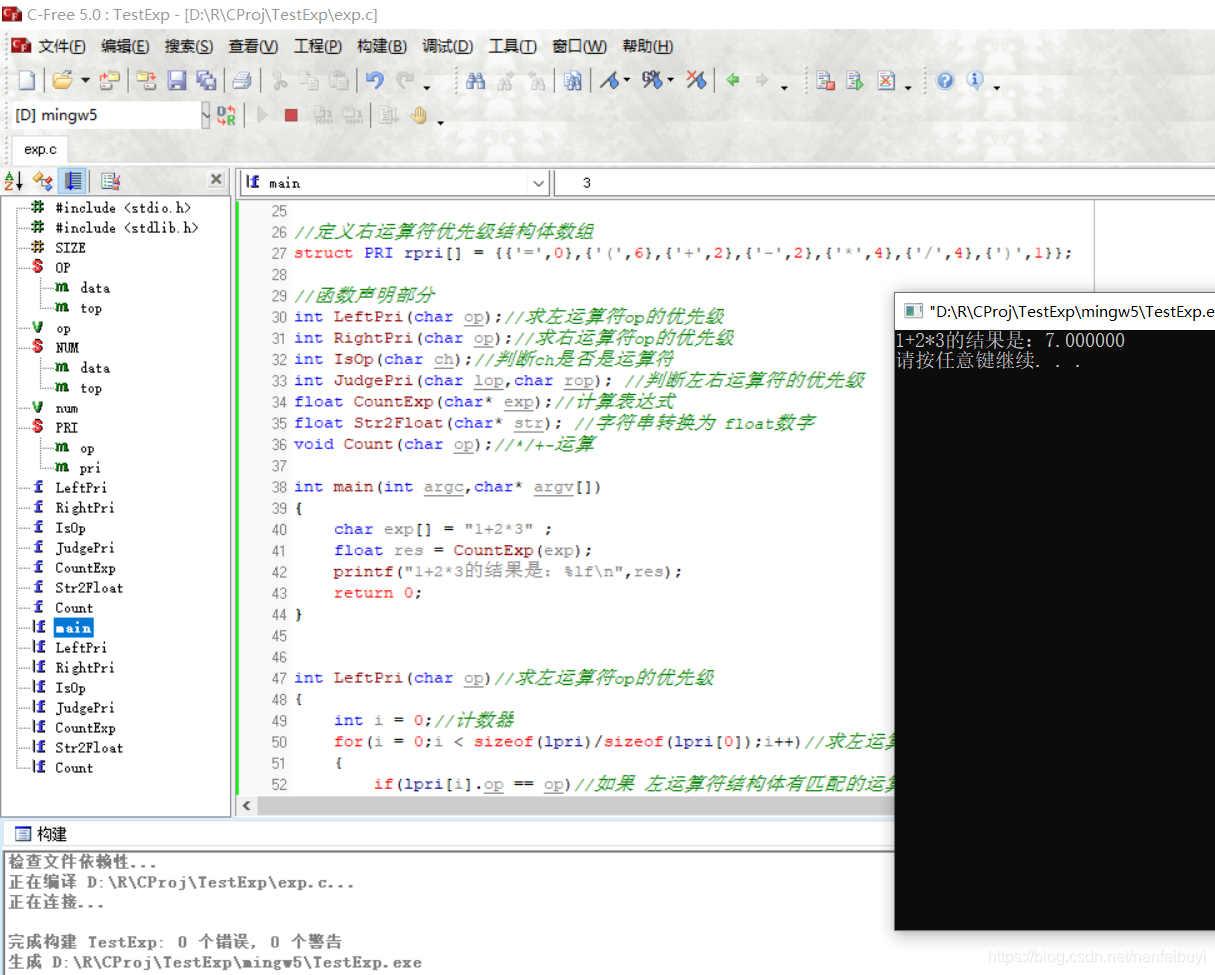Click the build and run icon
1215x975 pixels.
(855, 81)
